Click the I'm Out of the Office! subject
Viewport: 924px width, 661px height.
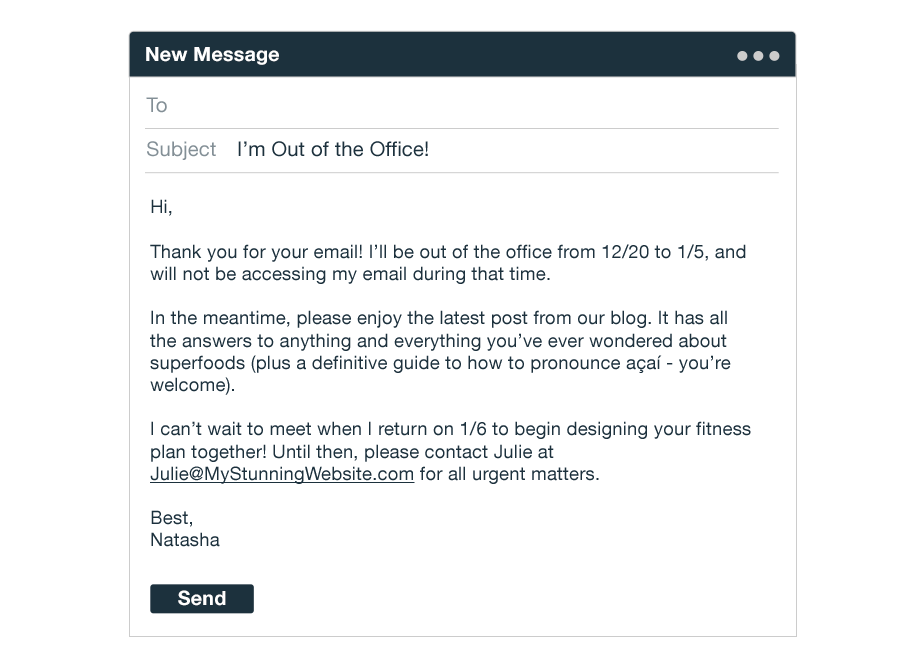tap(333, 150)
